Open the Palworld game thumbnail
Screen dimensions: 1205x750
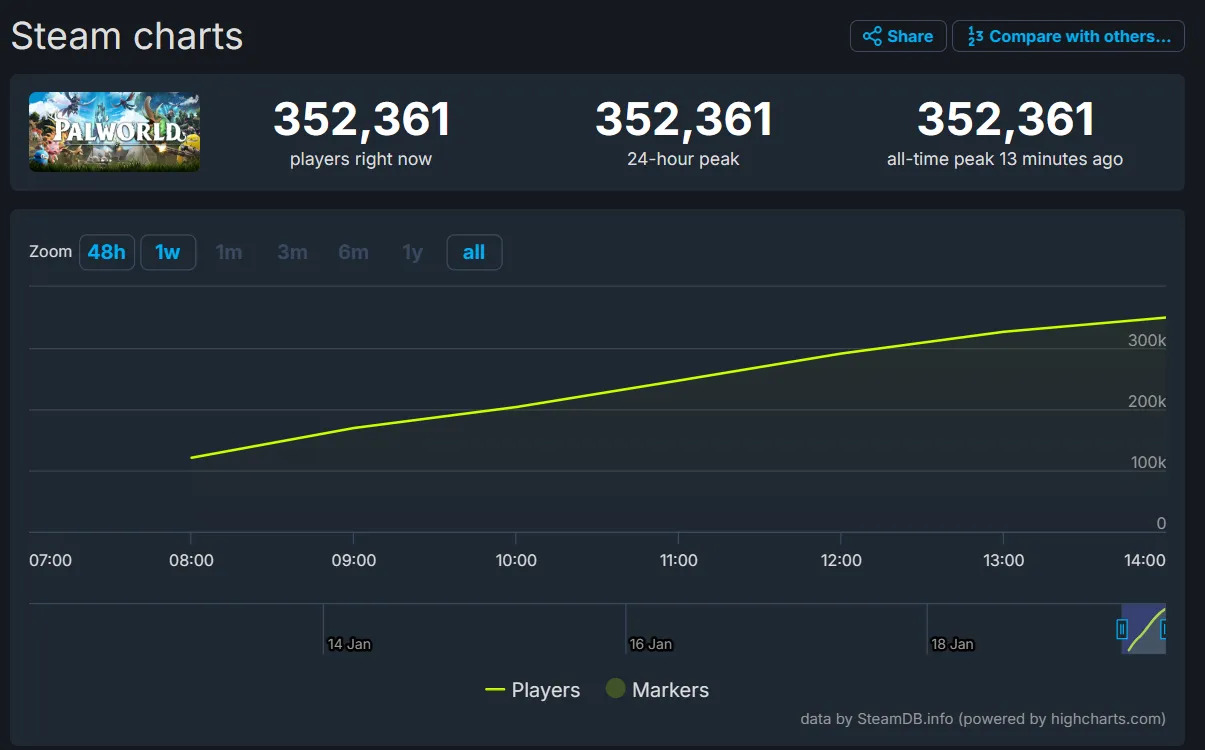114,132
